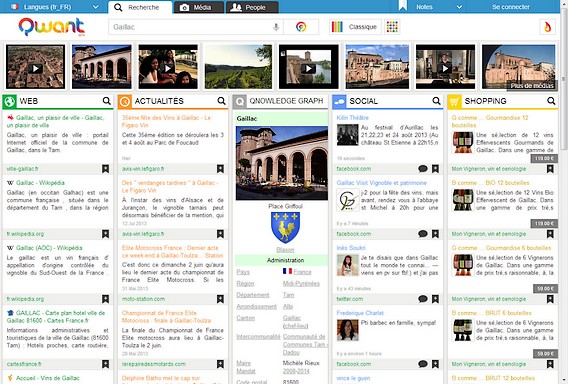
Task: Bookmark the Kiln Théâtre post
Action: coord(435,169)
